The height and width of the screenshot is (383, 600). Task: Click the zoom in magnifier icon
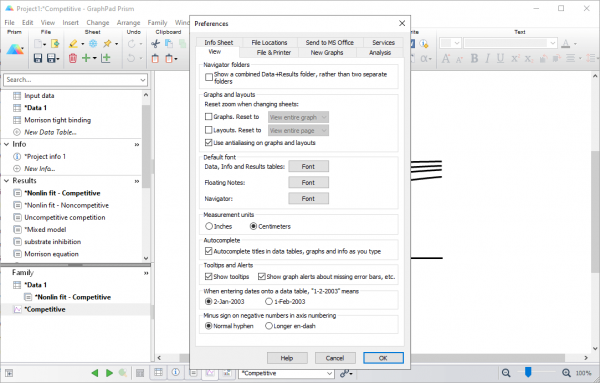click(x=566, y=373)
